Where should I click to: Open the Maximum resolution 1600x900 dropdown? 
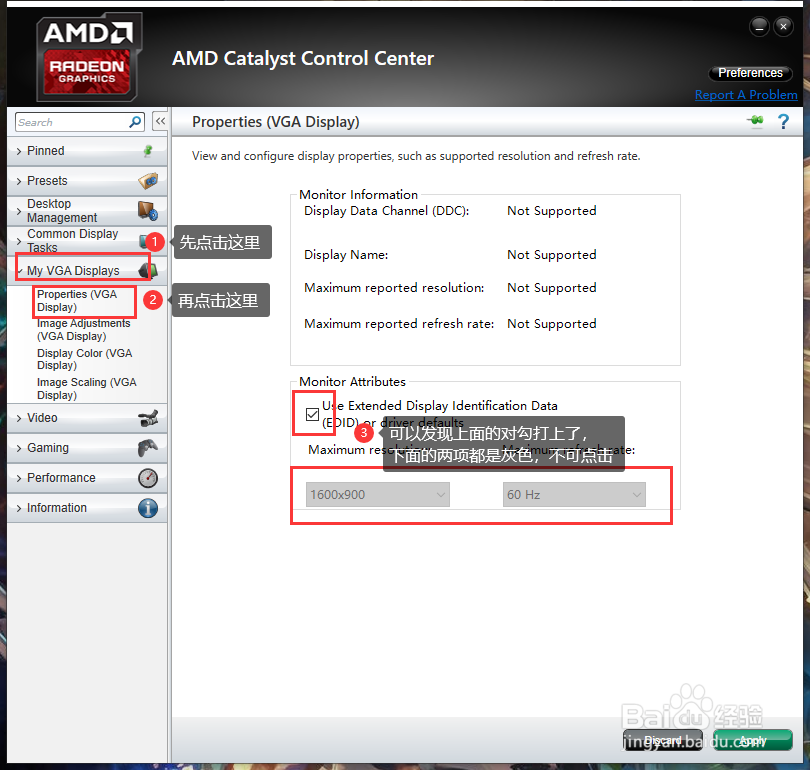tap(378, 495)
